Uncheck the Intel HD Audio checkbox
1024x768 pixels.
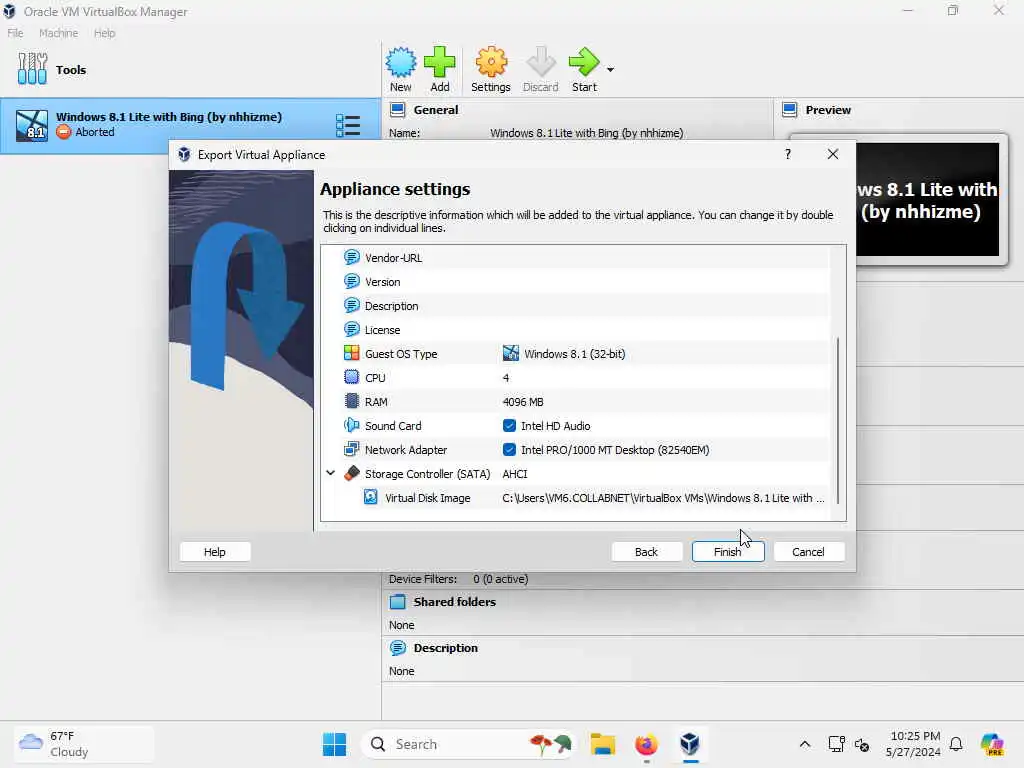(509, 426)
